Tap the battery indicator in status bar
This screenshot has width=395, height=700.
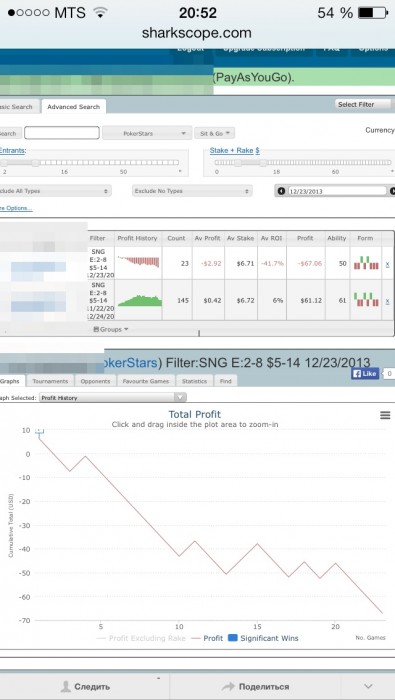click(x=373, y=13)
